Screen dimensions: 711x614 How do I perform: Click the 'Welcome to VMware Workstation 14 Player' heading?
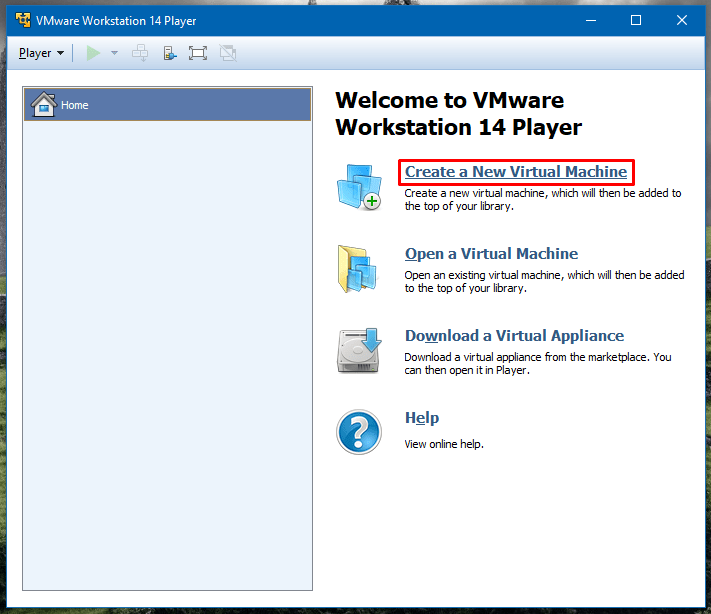pos(458,113)
